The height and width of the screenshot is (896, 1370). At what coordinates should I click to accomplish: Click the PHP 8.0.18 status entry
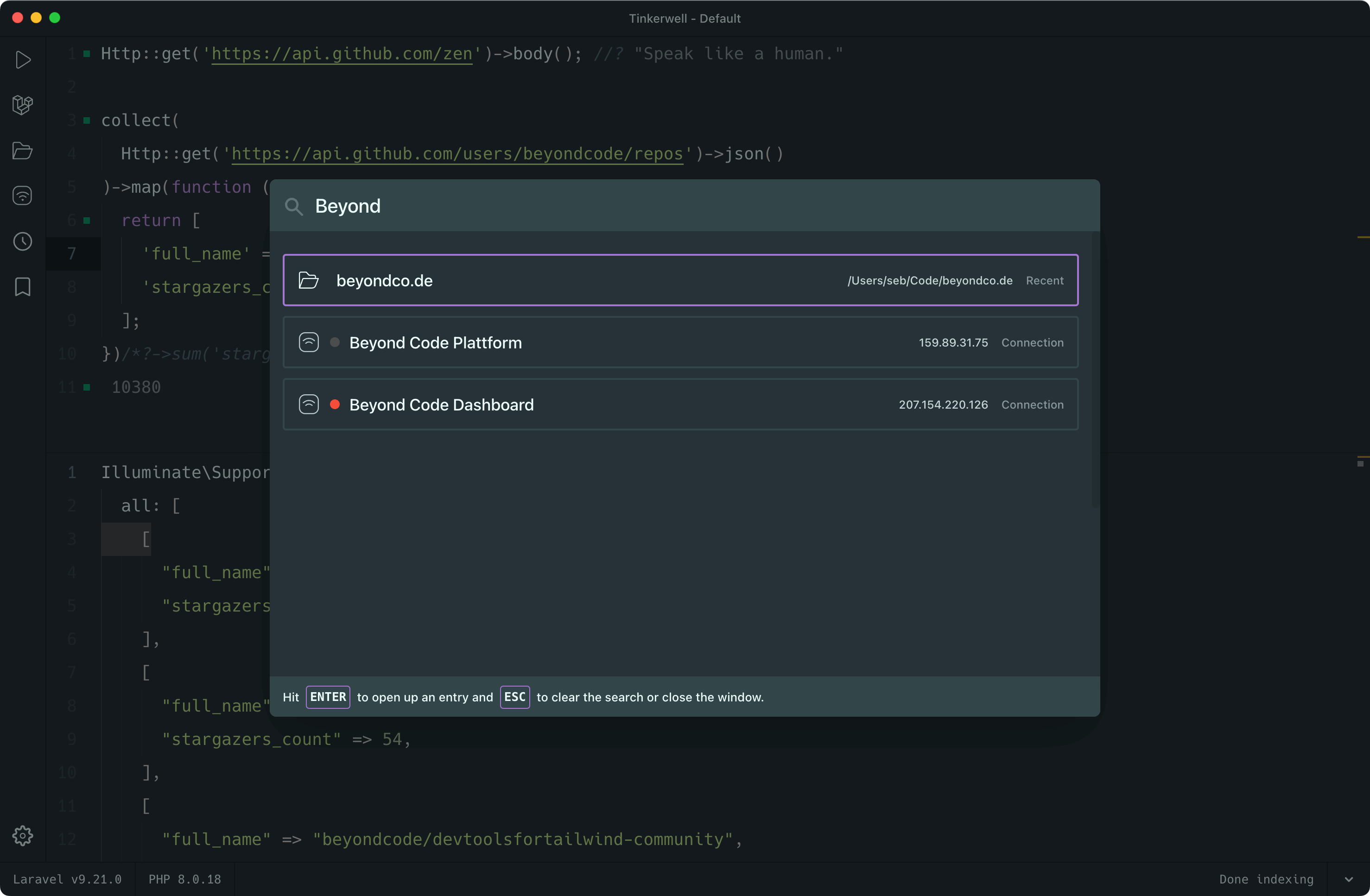pyautogui.click(x=185, y=879)
